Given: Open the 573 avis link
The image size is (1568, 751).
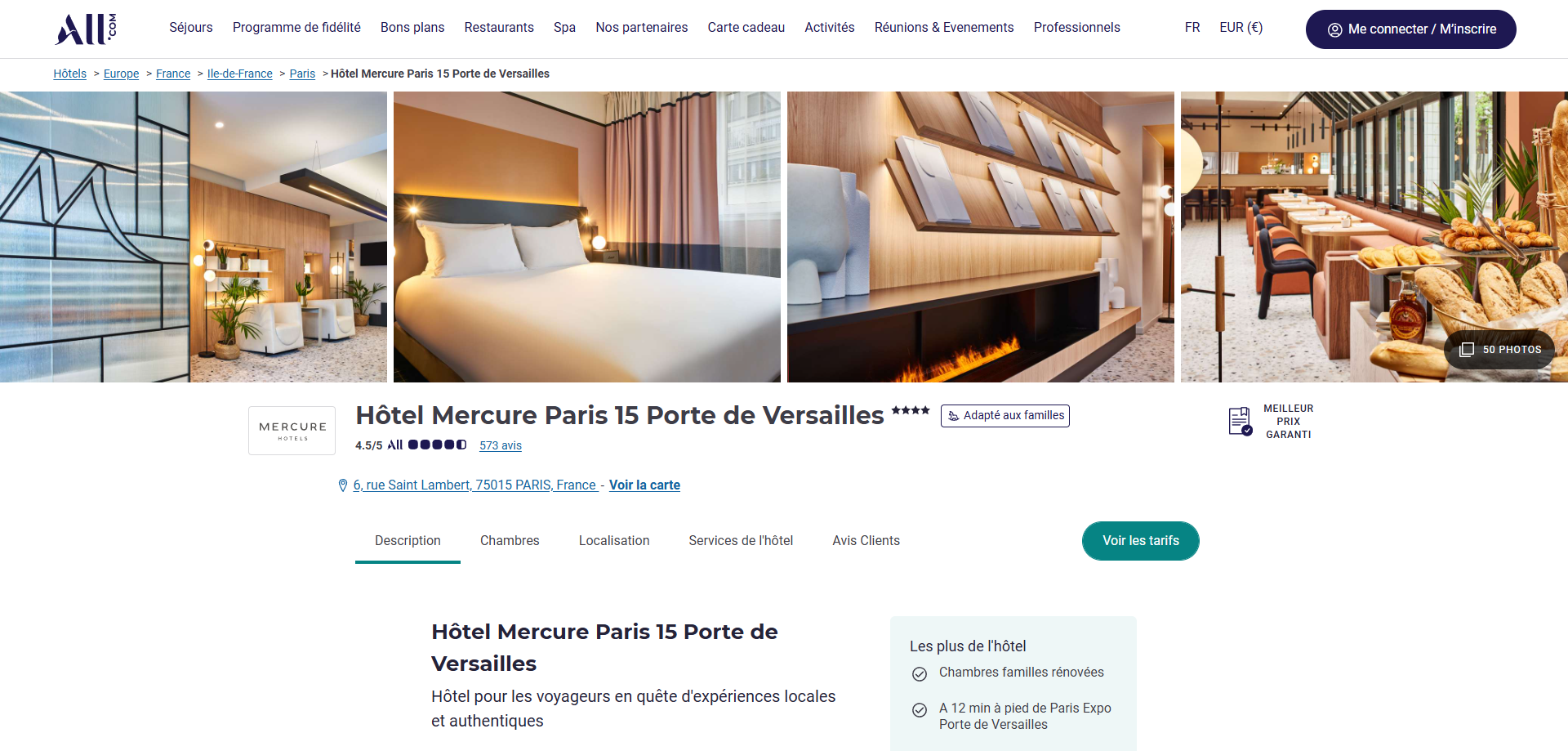Looking at the screenshot, I should (x=501, y=445).
